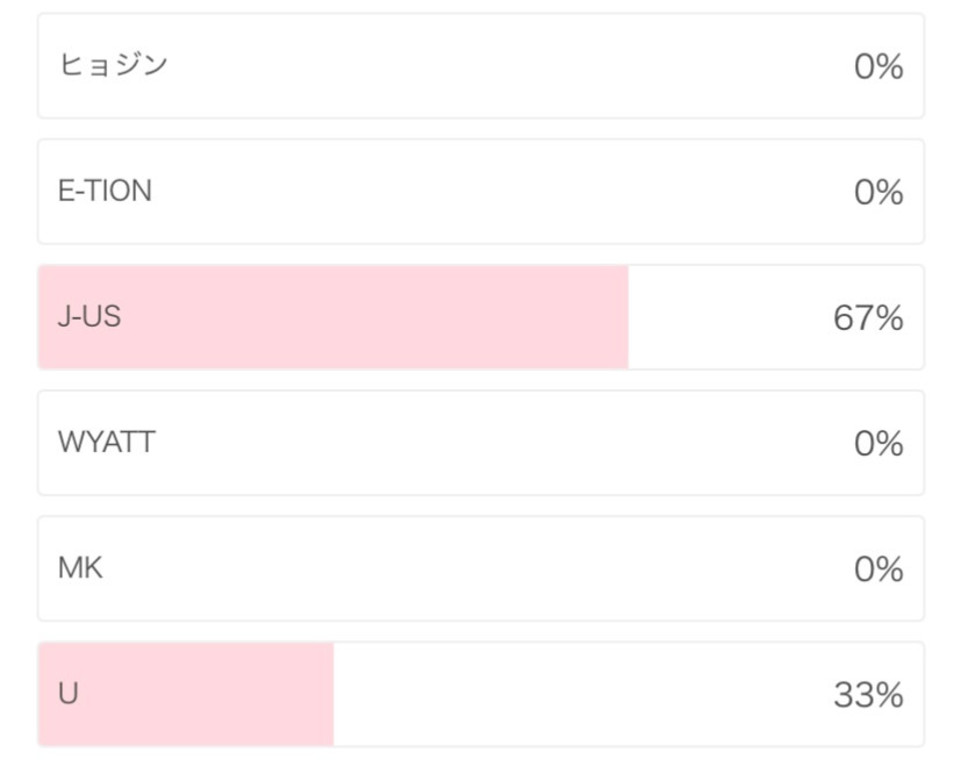Click the 0% result for E-TION
Image resolution: width=960 pixels, height=760 pixels.
point(879,192)
